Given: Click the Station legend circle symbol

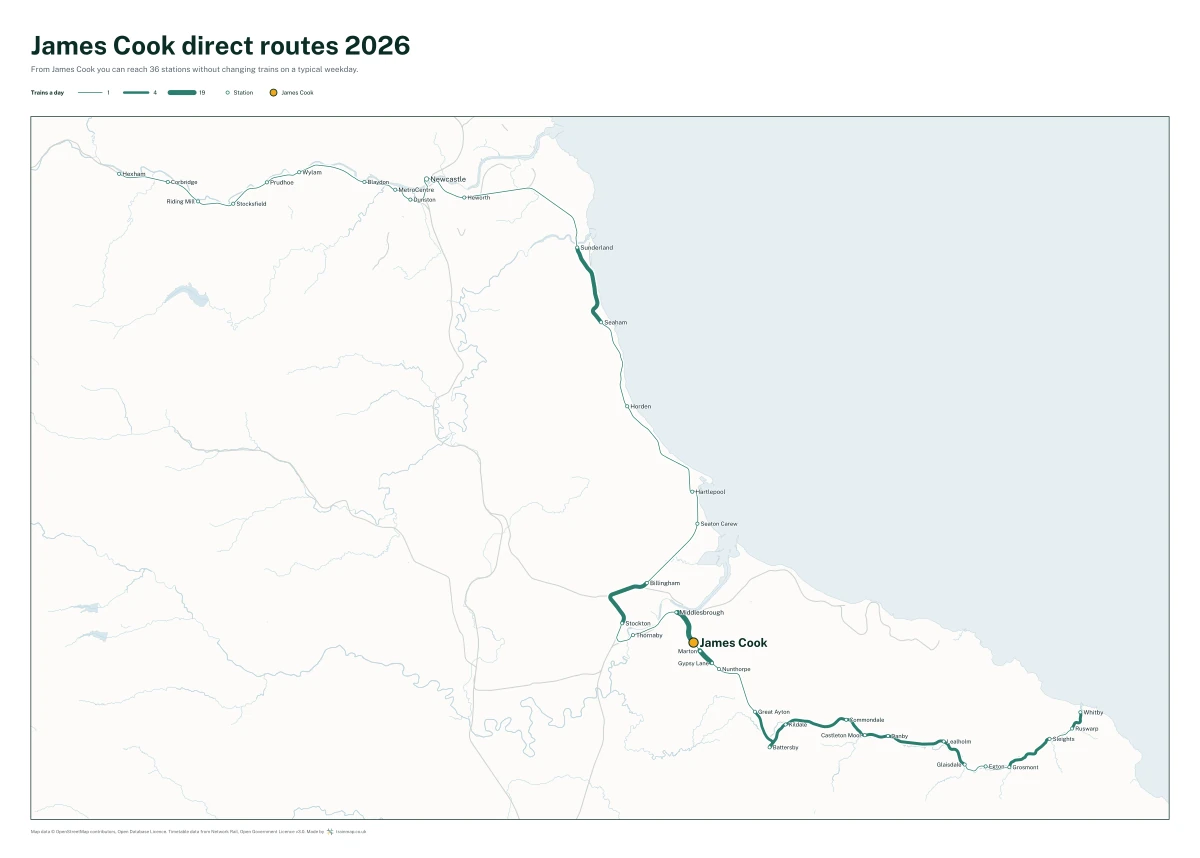Looking at the screenshot, I should 228,92.
